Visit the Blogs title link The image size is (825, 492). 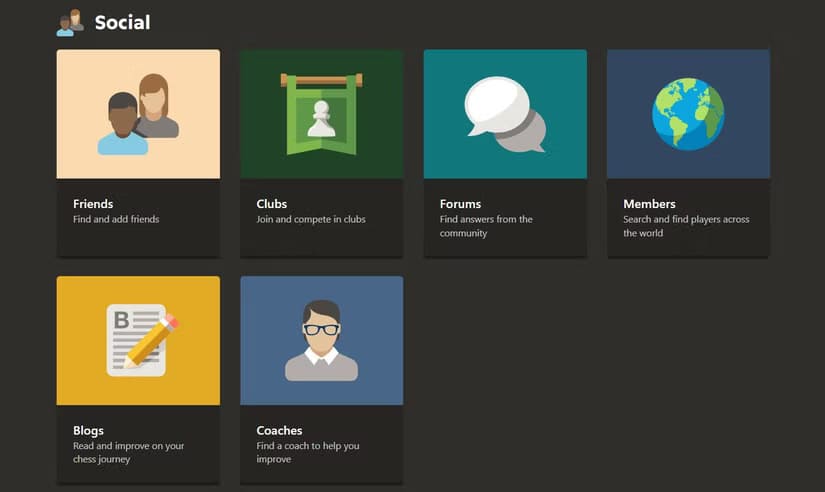88,431
